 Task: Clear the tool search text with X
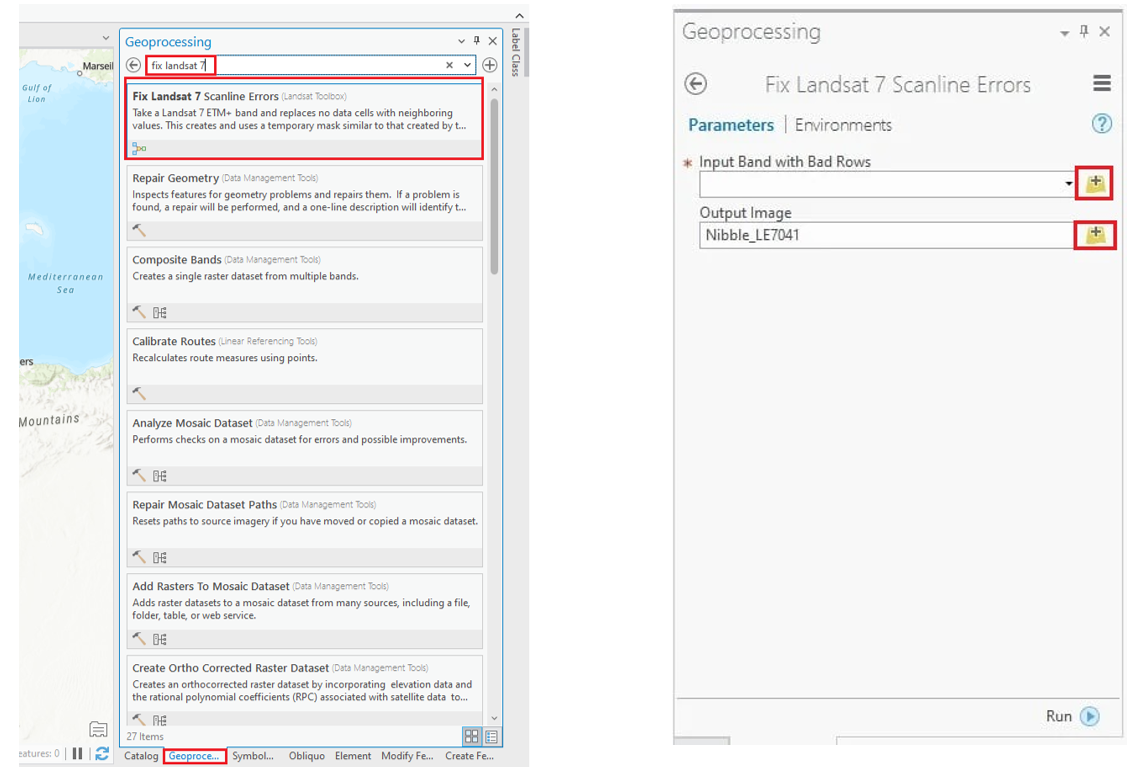point(449,65)
